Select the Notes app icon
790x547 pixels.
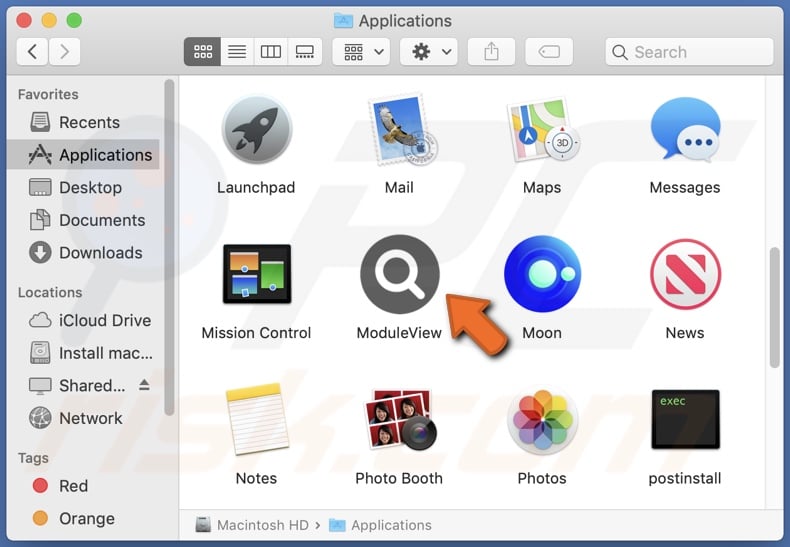coord(257,419)
